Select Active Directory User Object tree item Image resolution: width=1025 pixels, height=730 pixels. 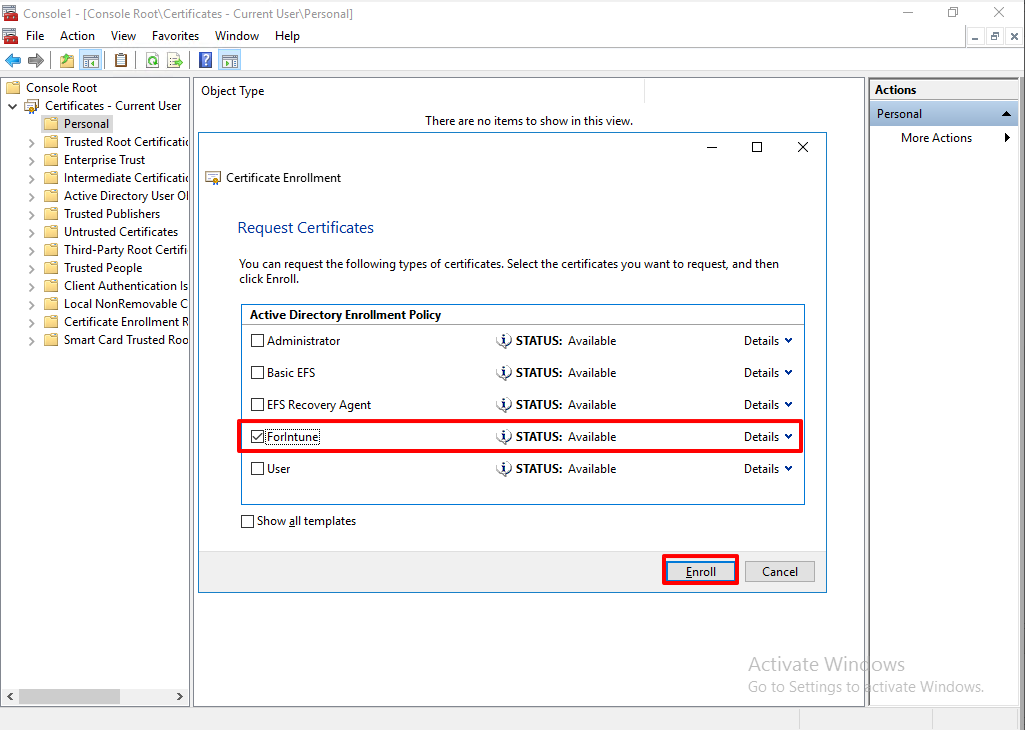(126, 196)
